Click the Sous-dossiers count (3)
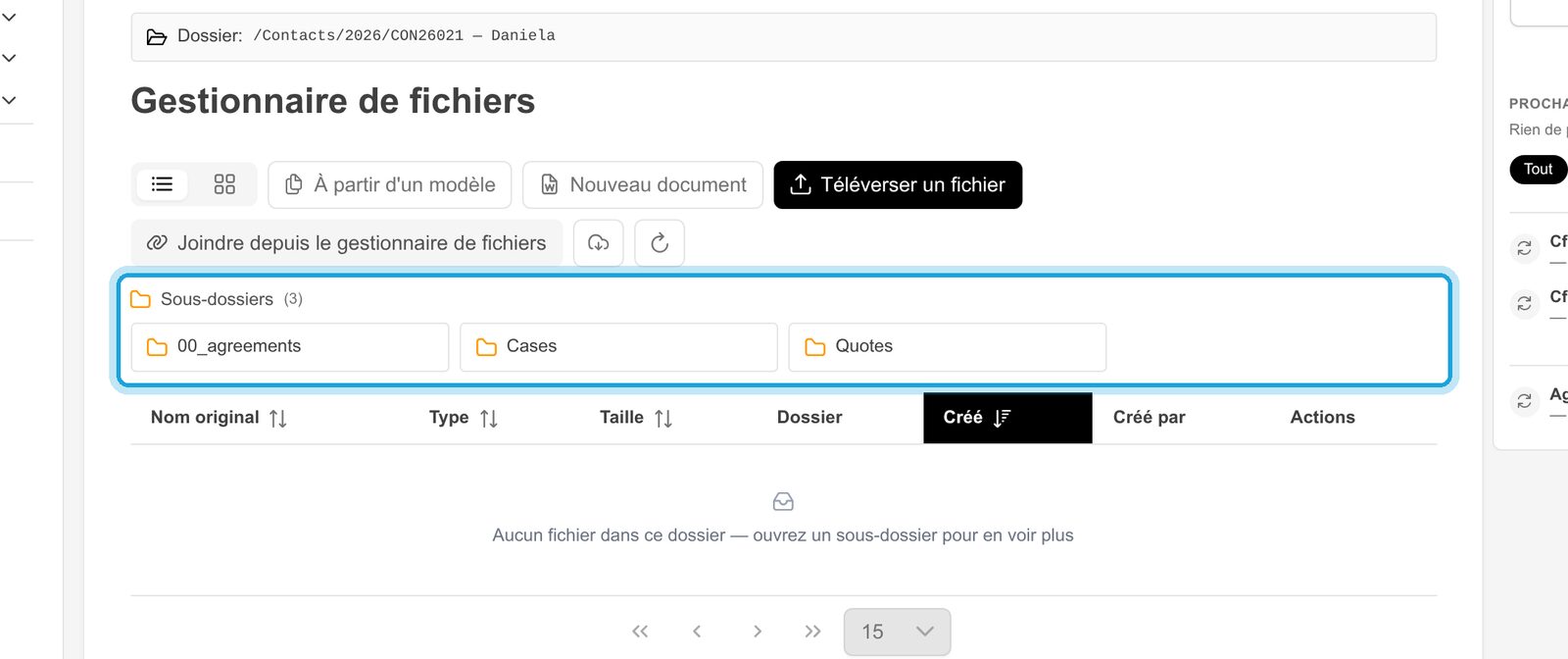Viewport: 1568px width, 659px height. (293, 299)
